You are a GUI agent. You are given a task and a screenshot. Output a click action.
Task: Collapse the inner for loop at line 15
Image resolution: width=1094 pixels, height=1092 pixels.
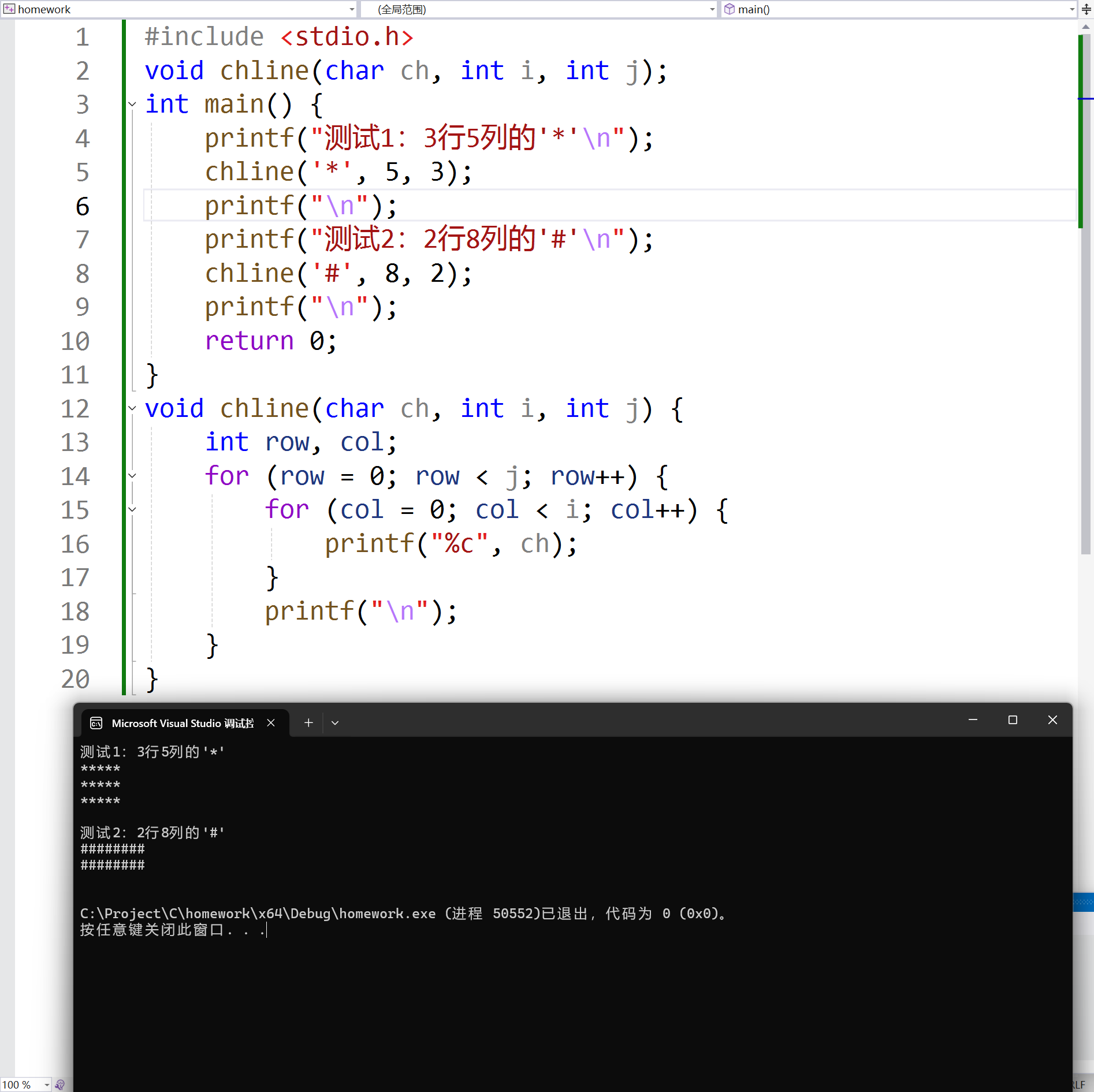point(132,509)
